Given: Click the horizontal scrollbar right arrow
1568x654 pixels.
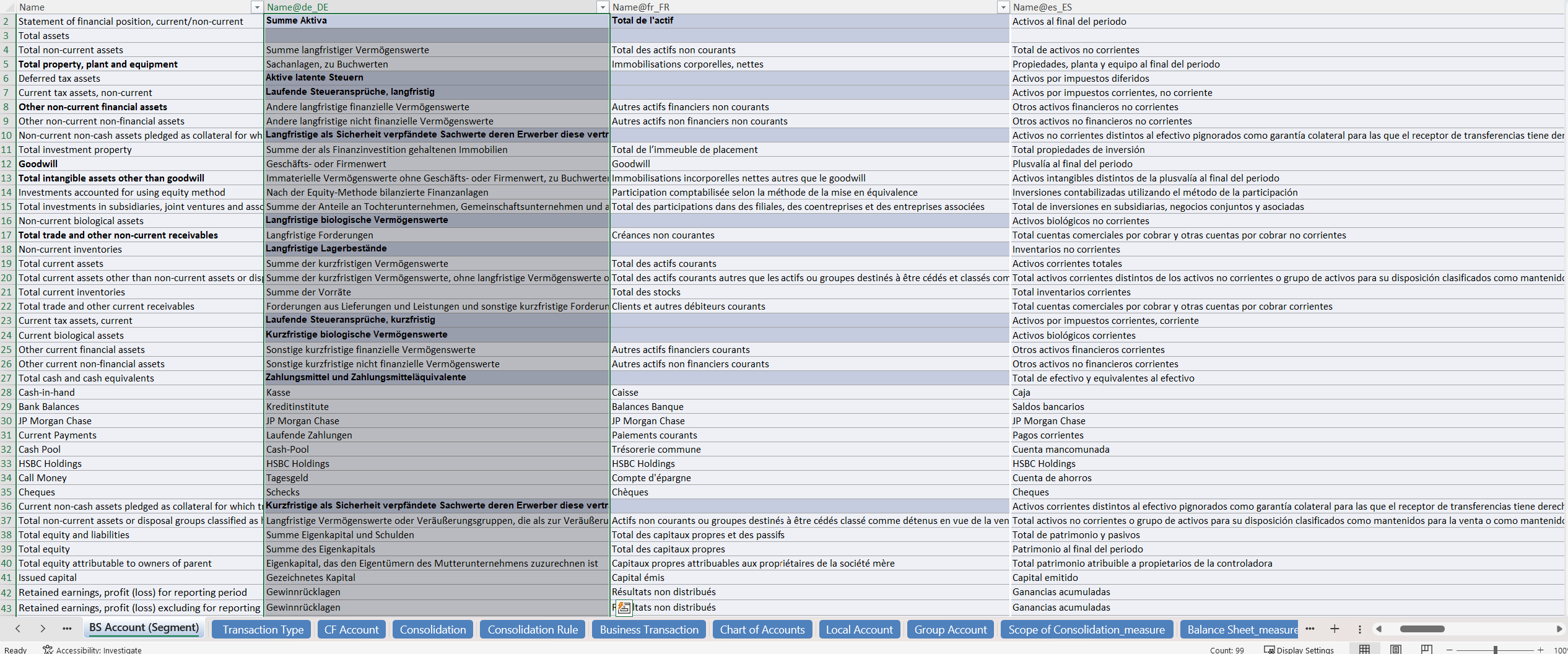Looking at the screenshot, I should pyautogui.click(x=1559, y=629).
